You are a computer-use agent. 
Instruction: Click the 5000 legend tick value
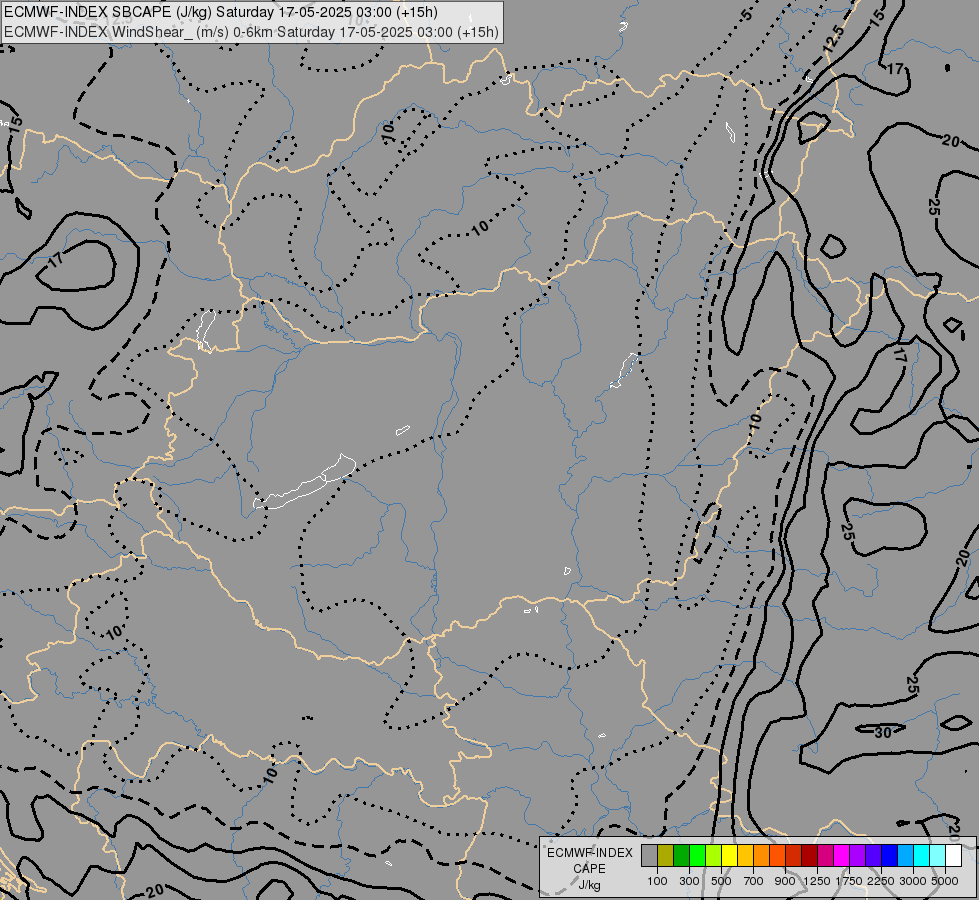pos(945,881)
